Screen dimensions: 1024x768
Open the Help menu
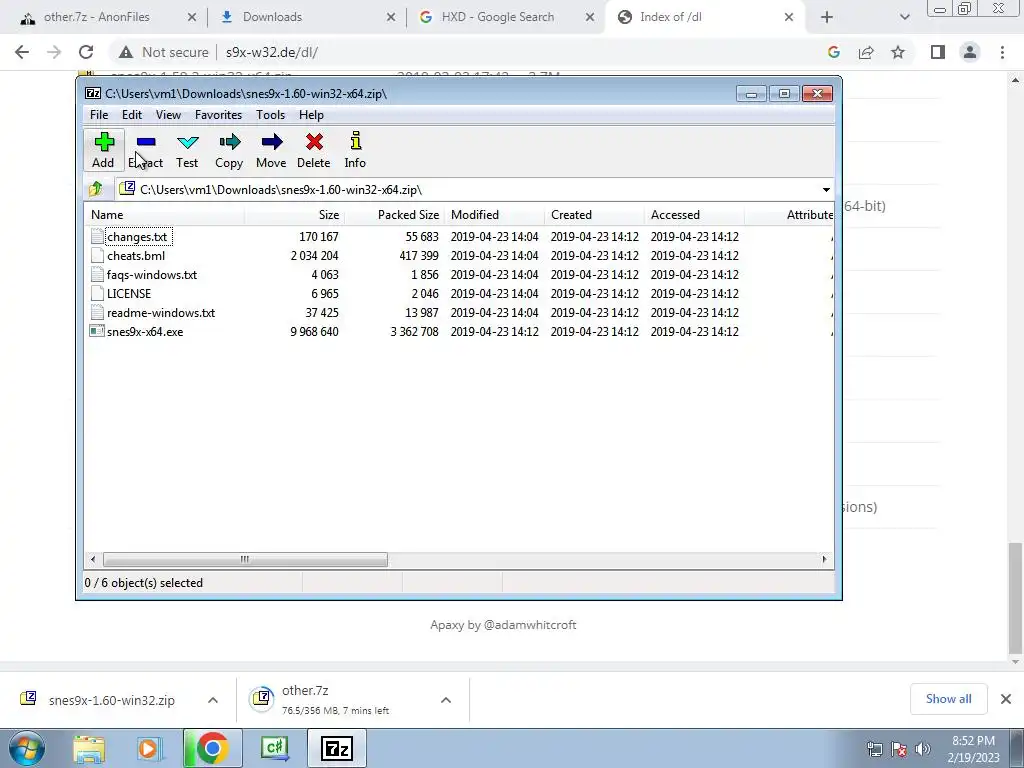pos(312,115)
